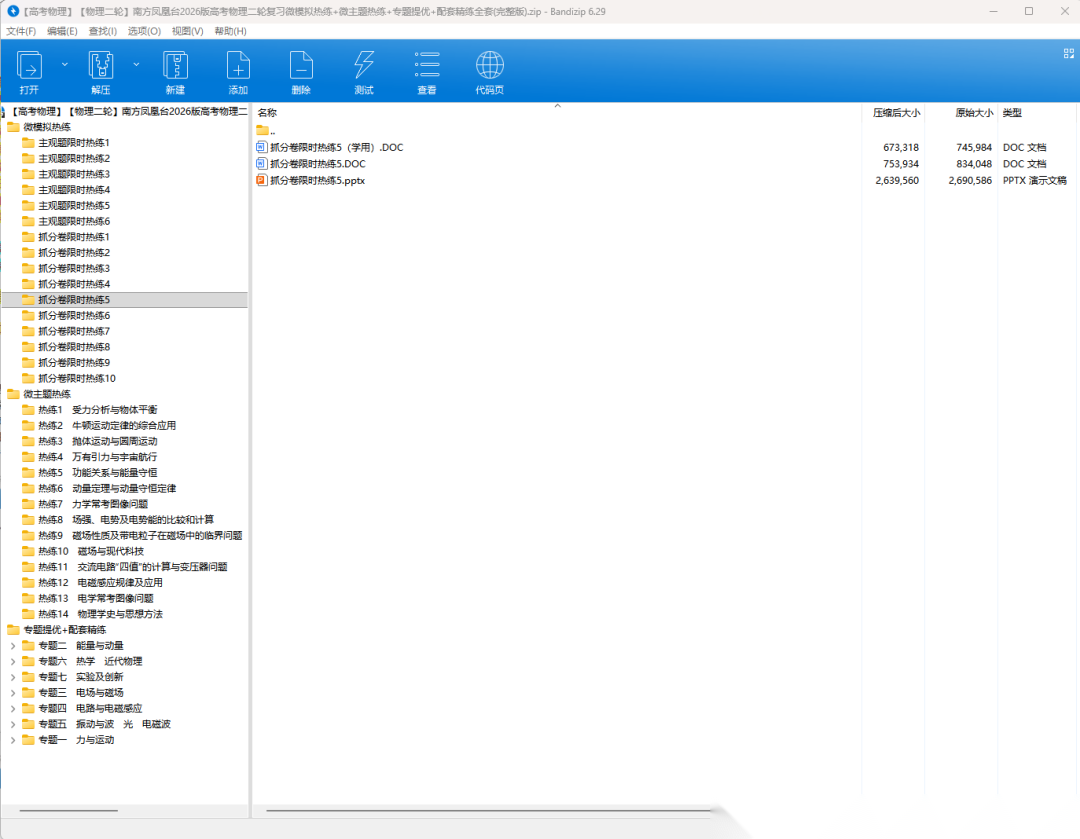
Task: Open the dropdown arrow beside 打开
Action: click(65, 64)
